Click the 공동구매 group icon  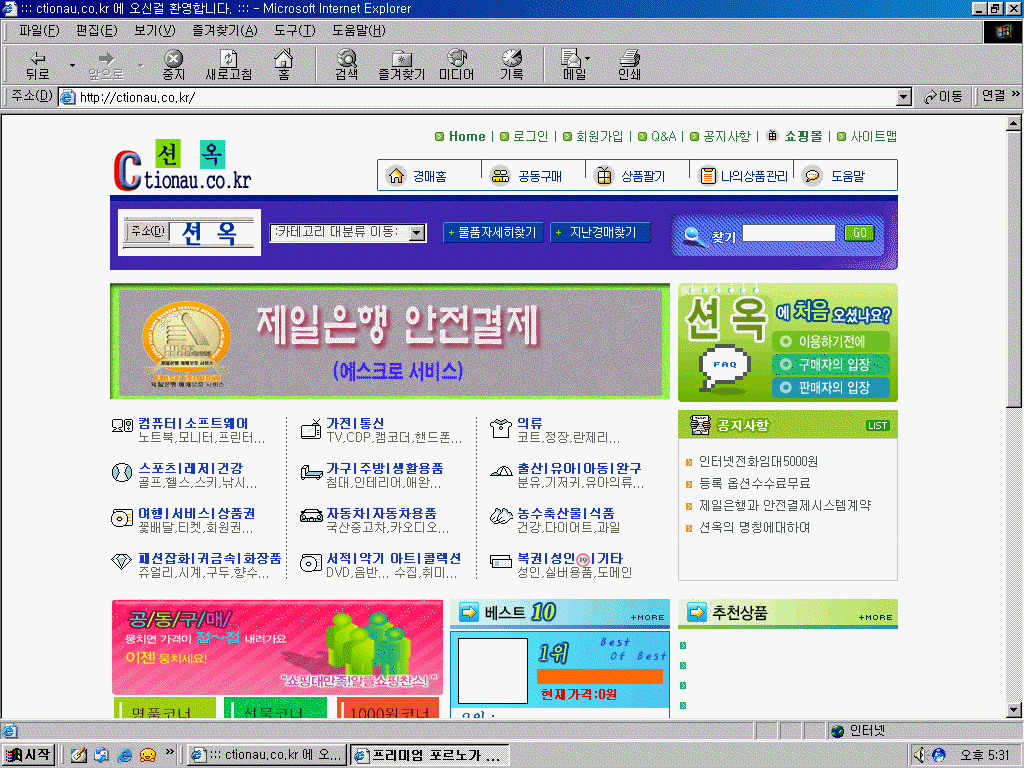point(500,176)
